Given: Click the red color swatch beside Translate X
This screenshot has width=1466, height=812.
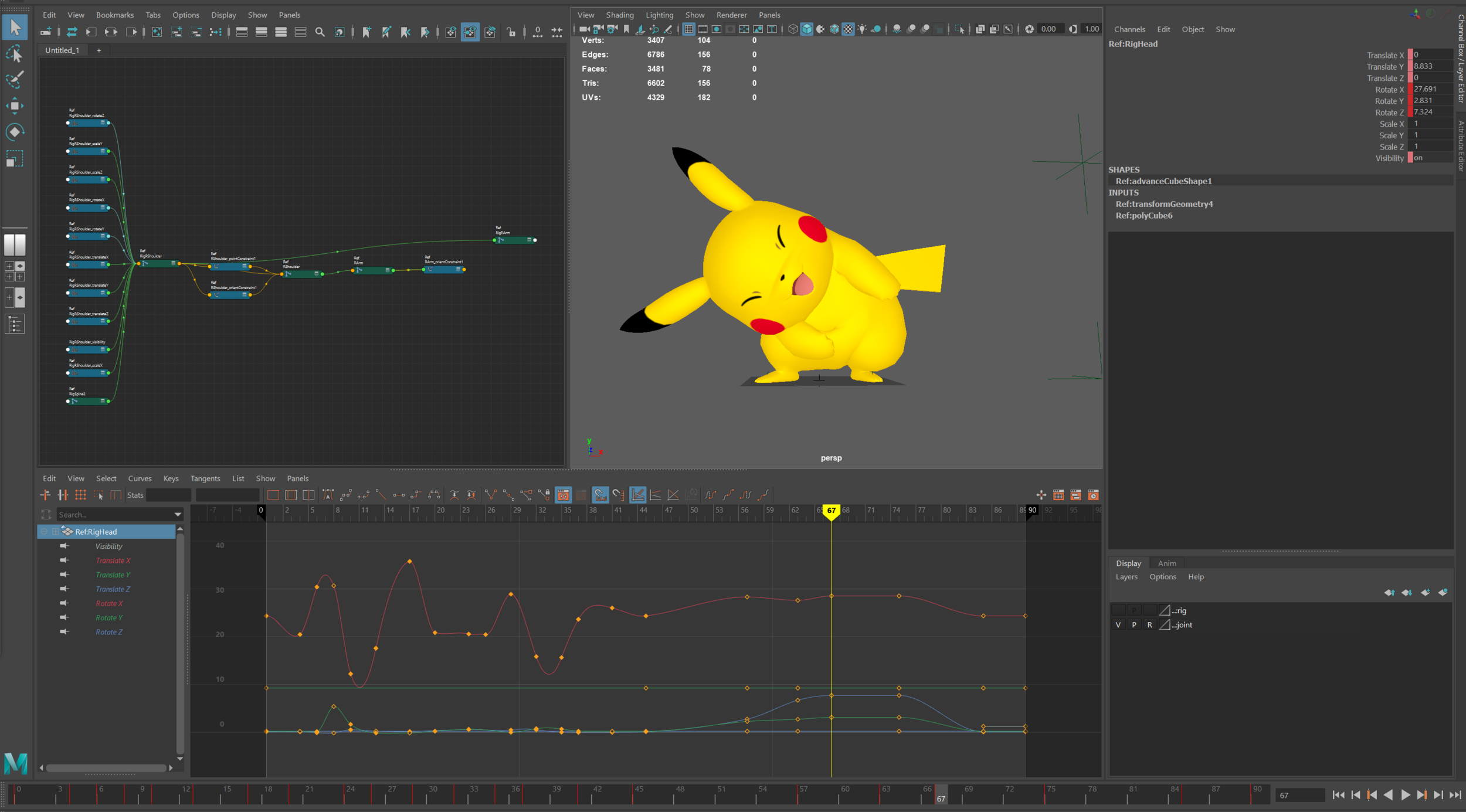Looking at the screenshot, I should tap(1410, 55).
